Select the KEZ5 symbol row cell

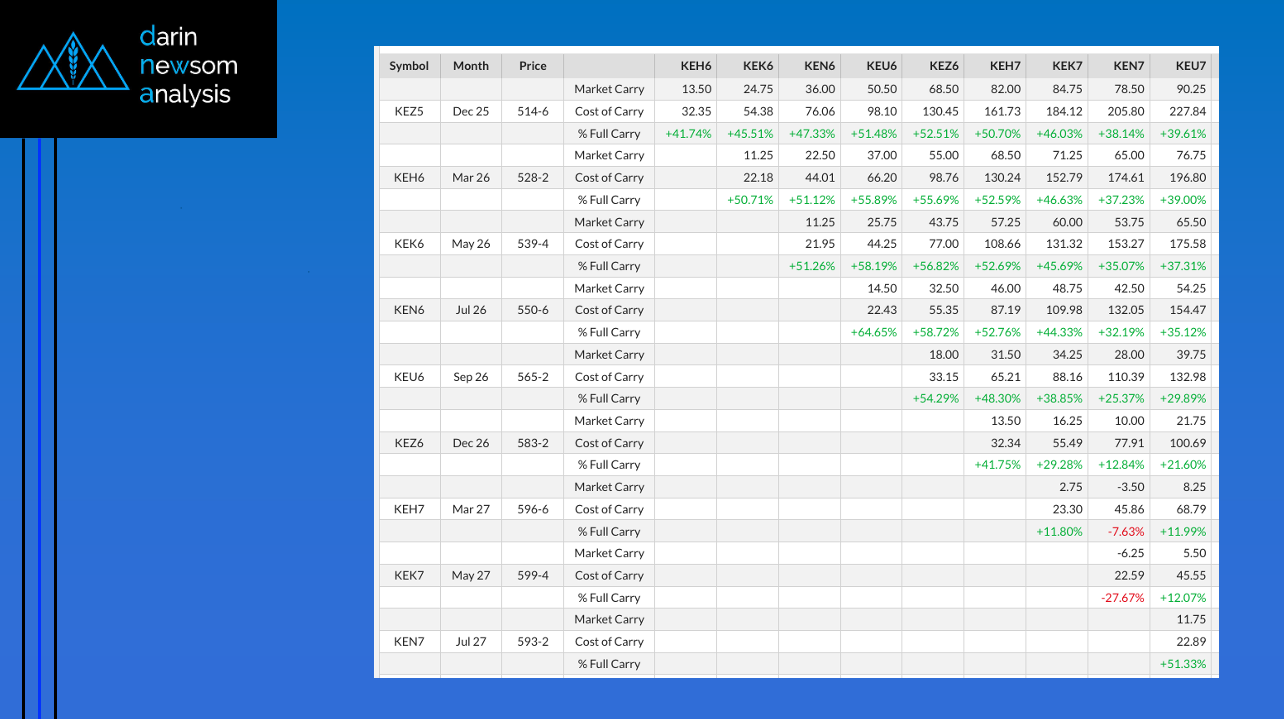point(409,112)
